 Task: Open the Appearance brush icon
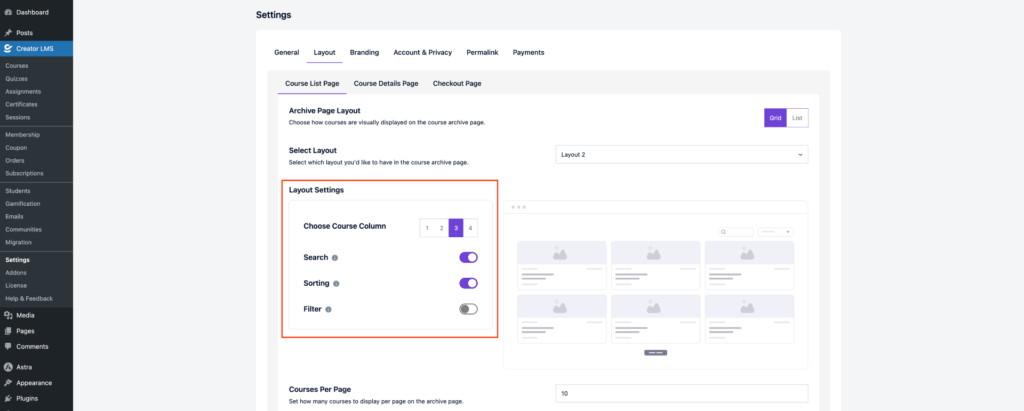click(8, 382)
